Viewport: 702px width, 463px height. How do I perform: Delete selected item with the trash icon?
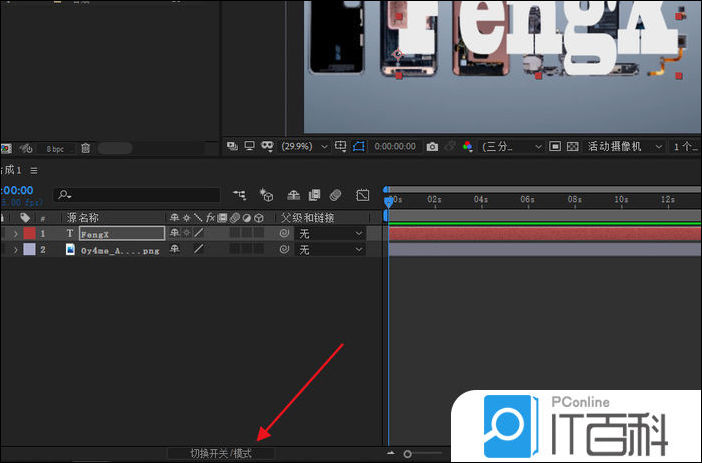tap(85, 148)
